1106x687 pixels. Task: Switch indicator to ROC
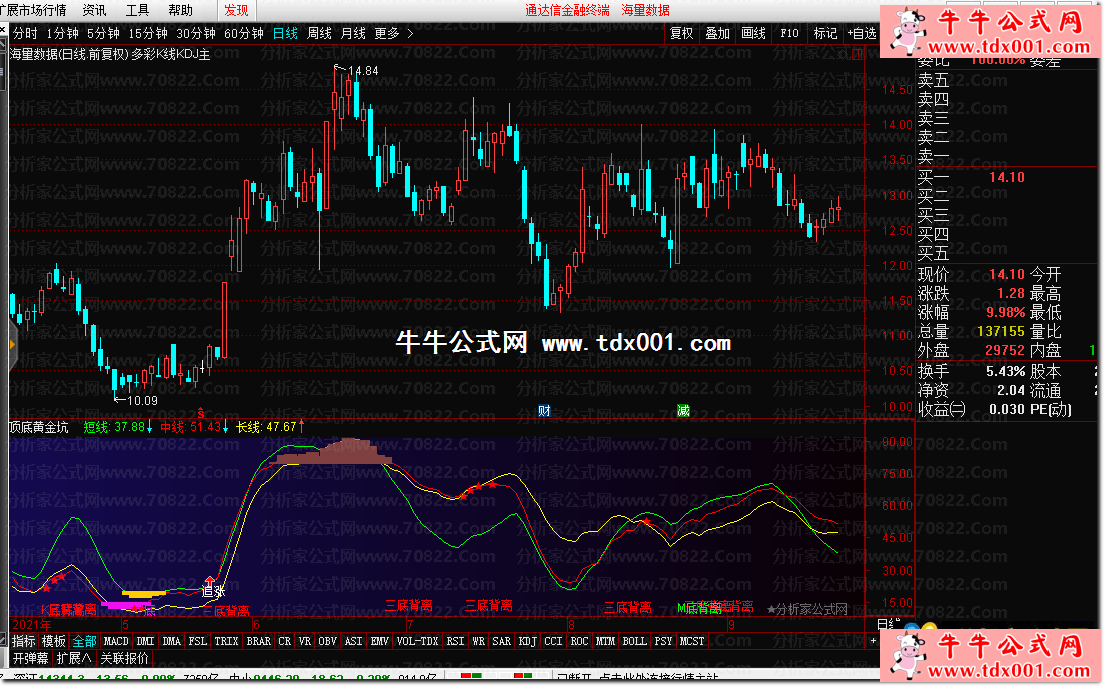pyautogui.click(x=579, y=641)
